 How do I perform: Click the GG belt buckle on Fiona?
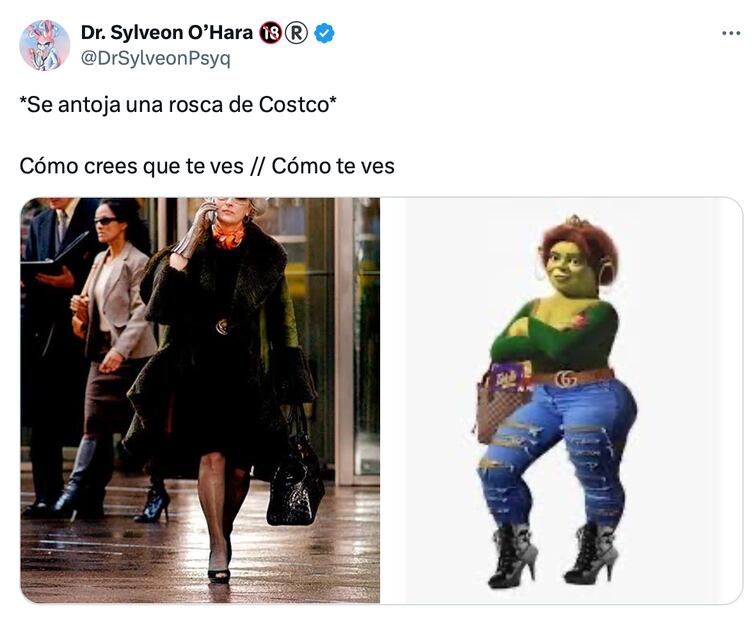[x=566, y=379]
